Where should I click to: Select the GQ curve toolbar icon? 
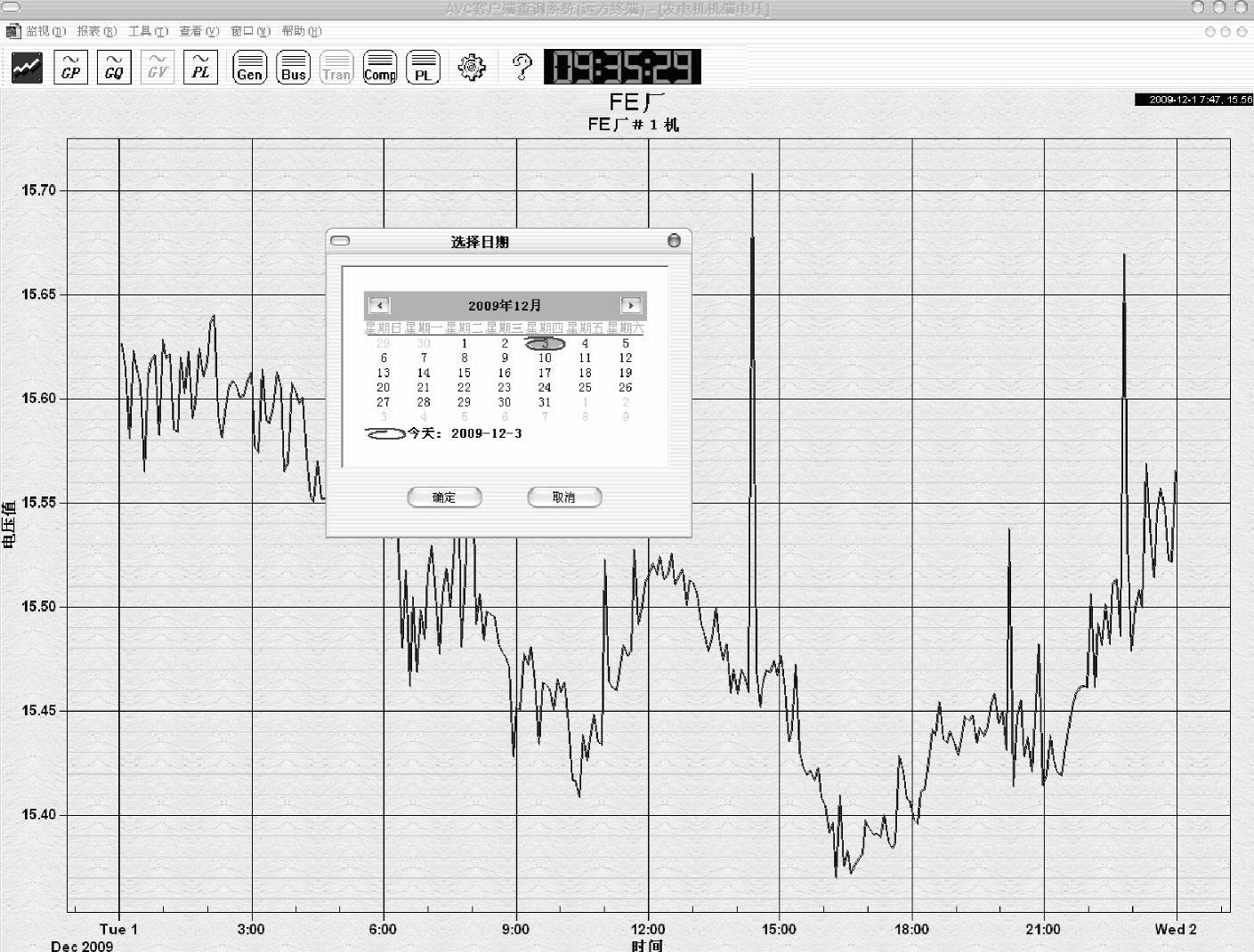tap(114, 68)
